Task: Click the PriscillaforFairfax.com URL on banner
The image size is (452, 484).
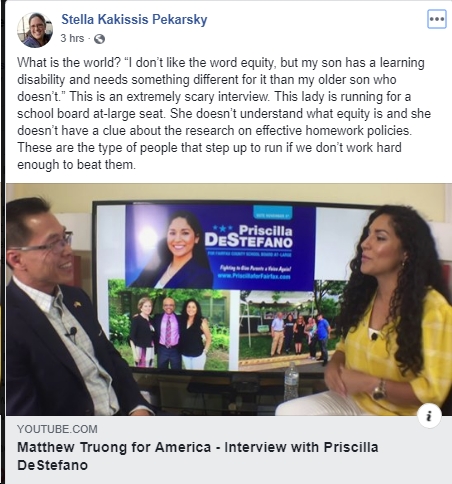Action: click(x=254, y=276)
